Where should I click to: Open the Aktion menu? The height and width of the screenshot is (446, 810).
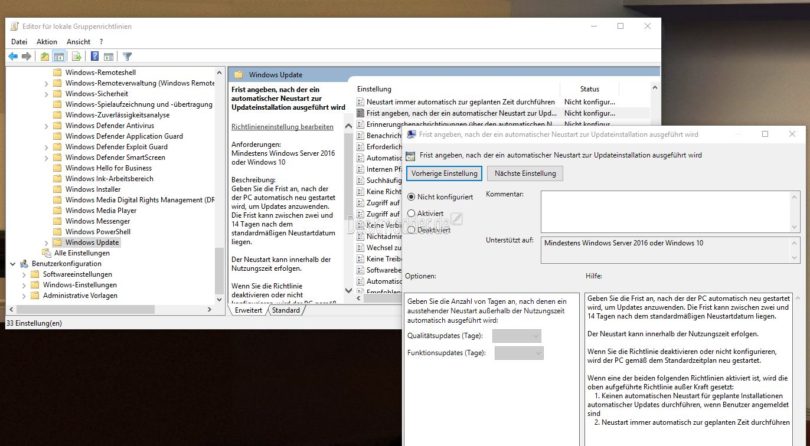click(46, 42)
